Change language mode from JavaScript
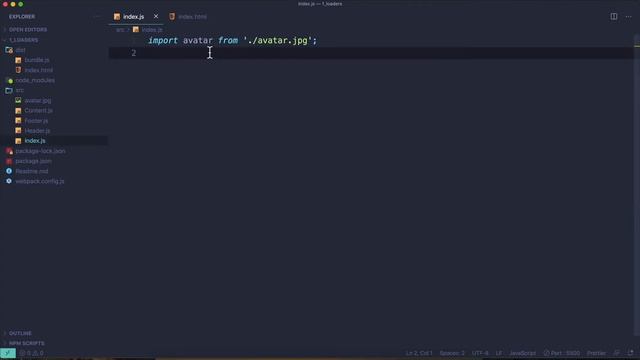The height and width of the screenshot is (360, 640). (x=522, y=353)
